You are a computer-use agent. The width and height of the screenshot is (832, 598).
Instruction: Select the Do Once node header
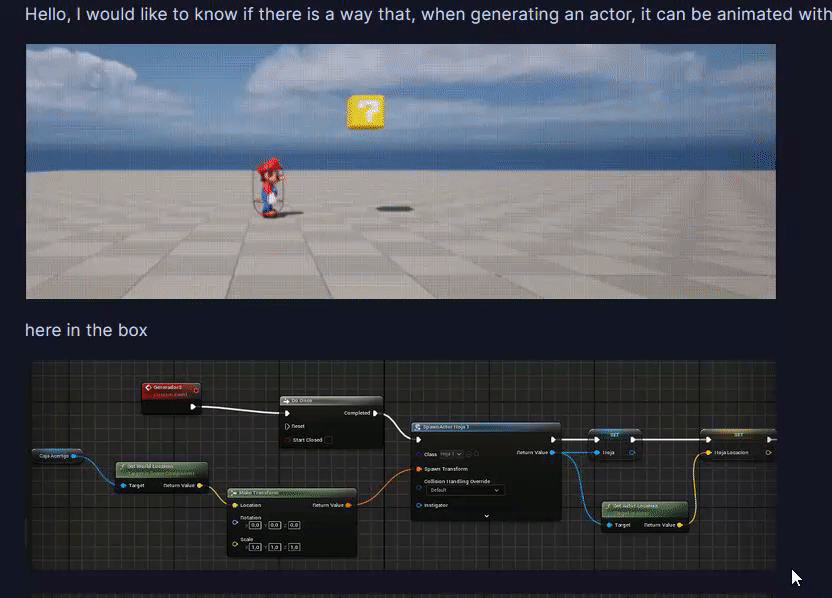tap(331, 401)
